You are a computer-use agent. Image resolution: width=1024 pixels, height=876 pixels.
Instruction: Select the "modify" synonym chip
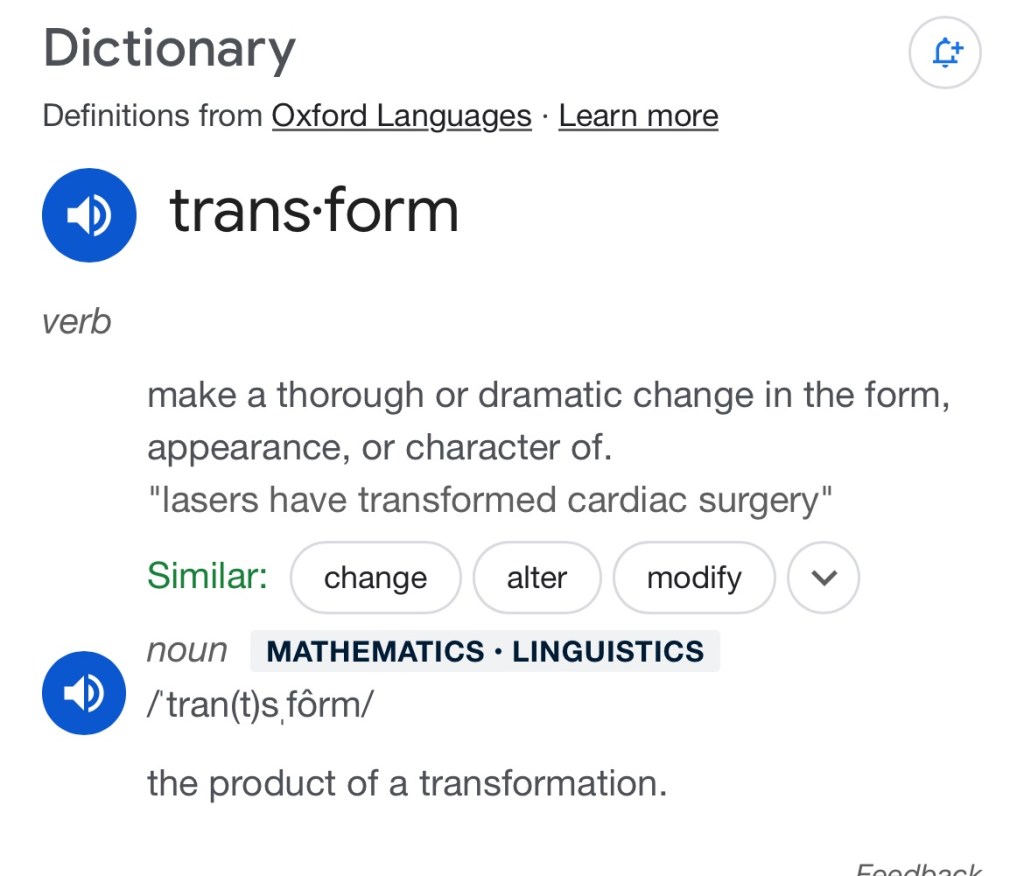[694, 578]
